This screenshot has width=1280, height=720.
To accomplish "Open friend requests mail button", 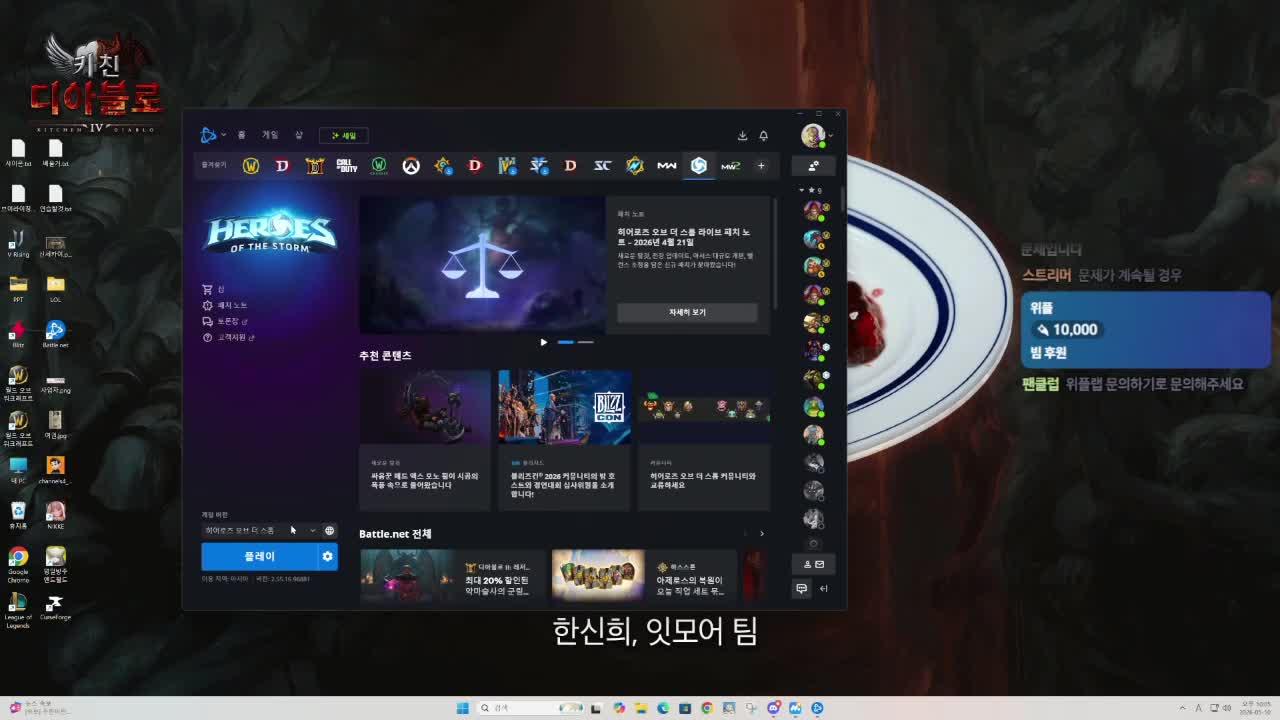I will [x=813, y=564].
